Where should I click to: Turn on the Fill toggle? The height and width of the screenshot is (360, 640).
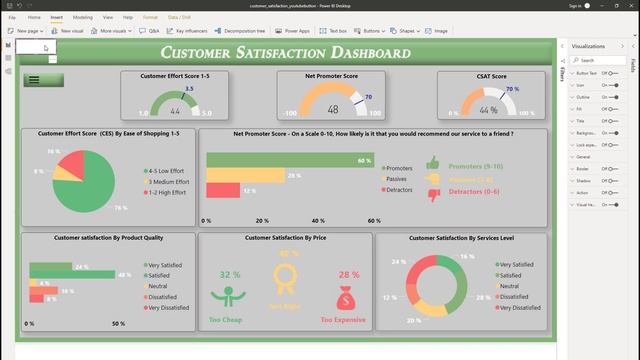[x=613, y=109]
